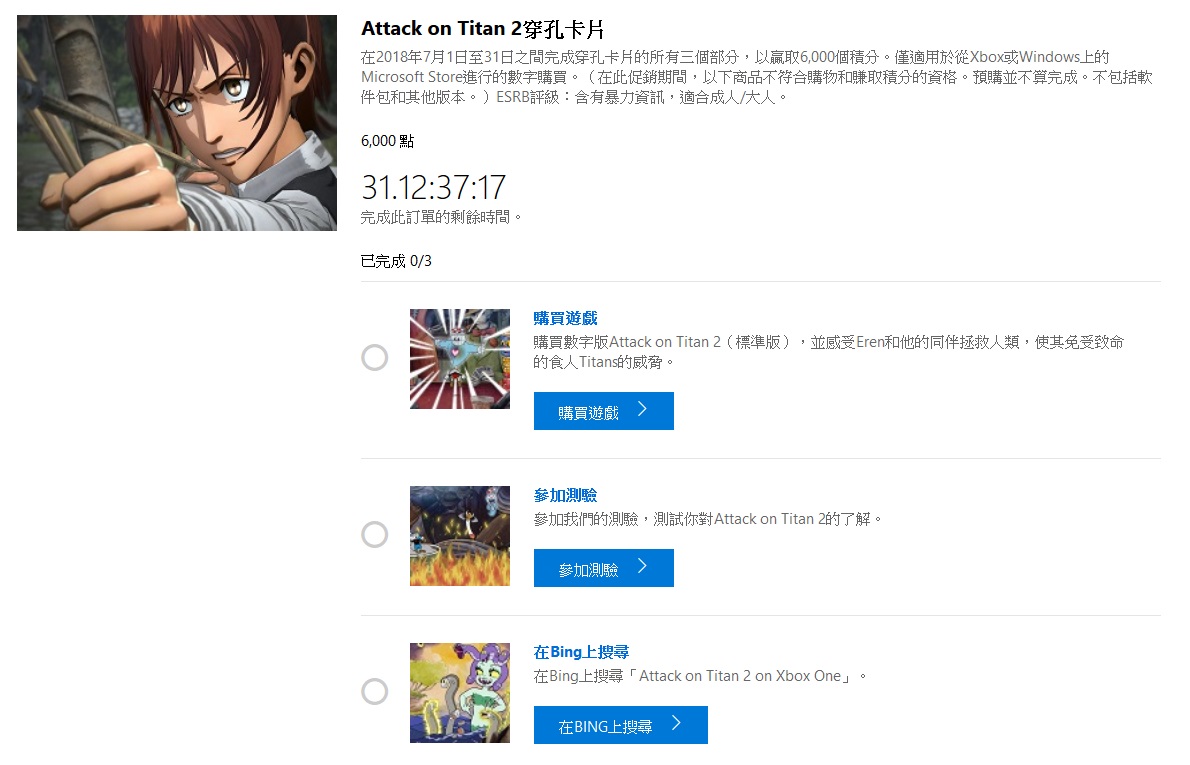
Task: Click the 在BING上搜尋 blue button
Action: (x=620, y=725)
